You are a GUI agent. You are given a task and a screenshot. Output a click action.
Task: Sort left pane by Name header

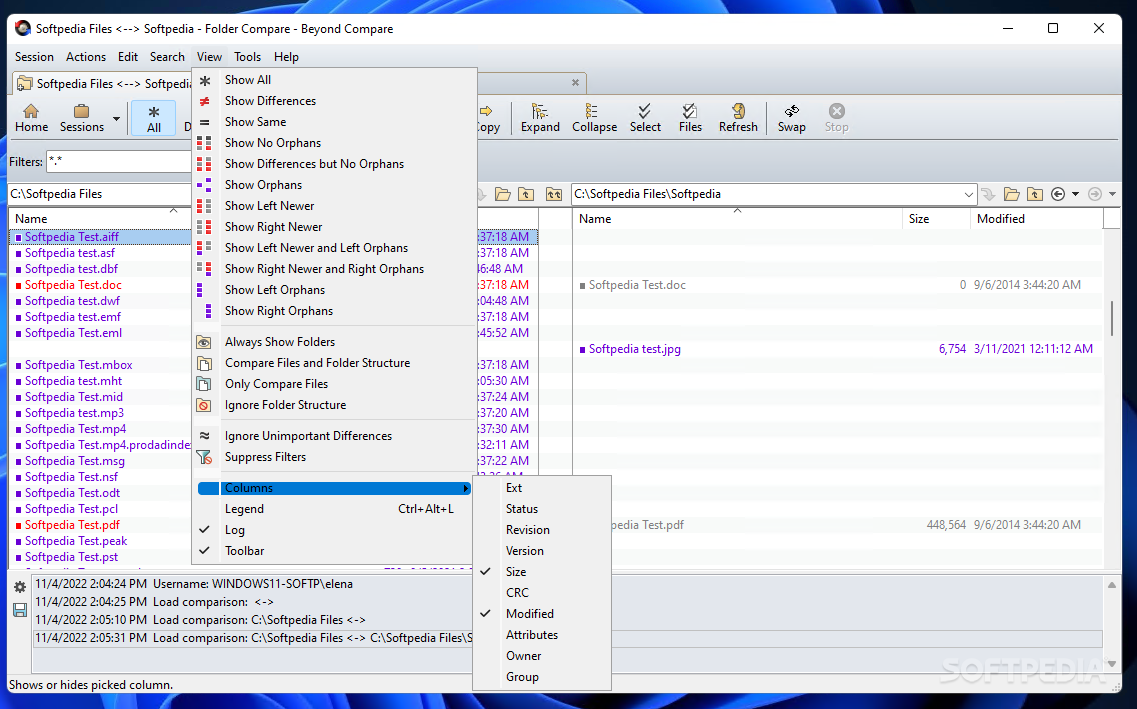[100, 219]
